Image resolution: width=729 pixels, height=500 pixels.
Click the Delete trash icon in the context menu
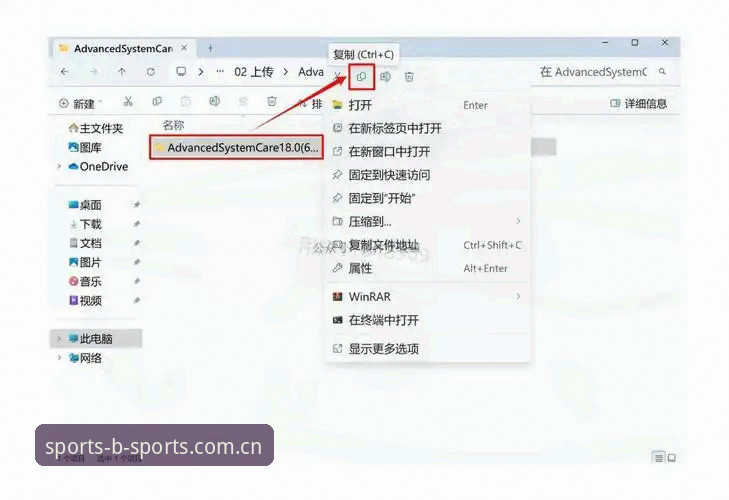(409, 77)
